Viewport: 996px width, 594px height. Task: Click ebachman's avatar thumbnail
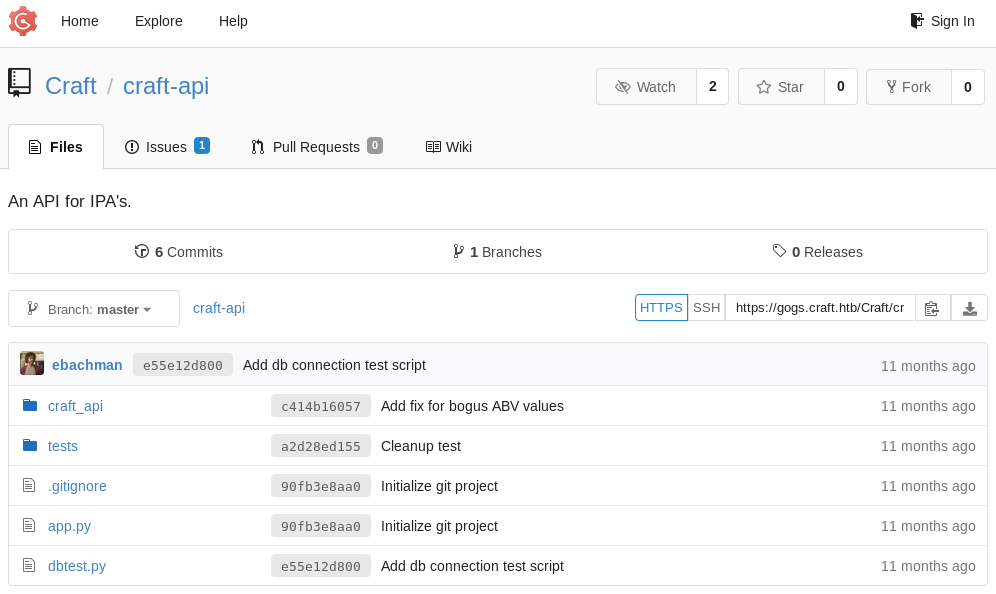[x=32, y=363]
